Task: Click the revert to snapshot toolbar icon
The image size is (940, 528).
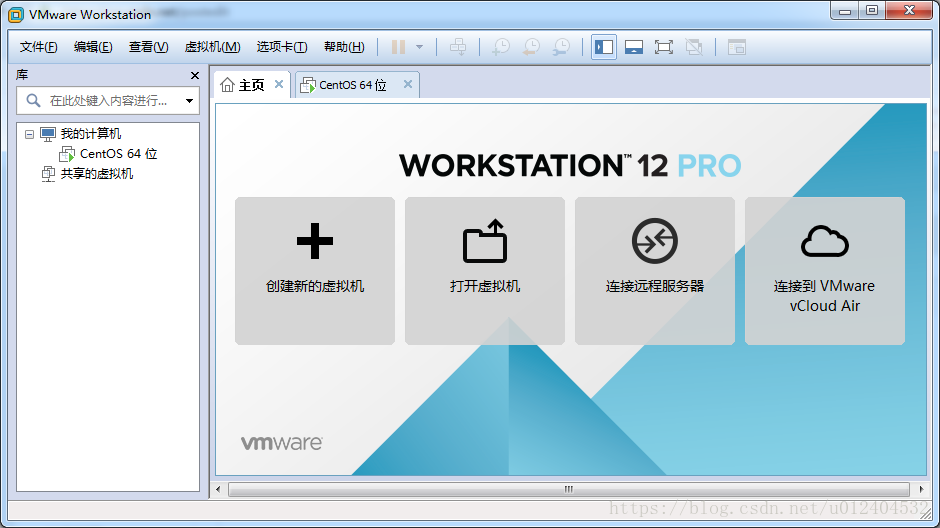Action: click(531, 47)
